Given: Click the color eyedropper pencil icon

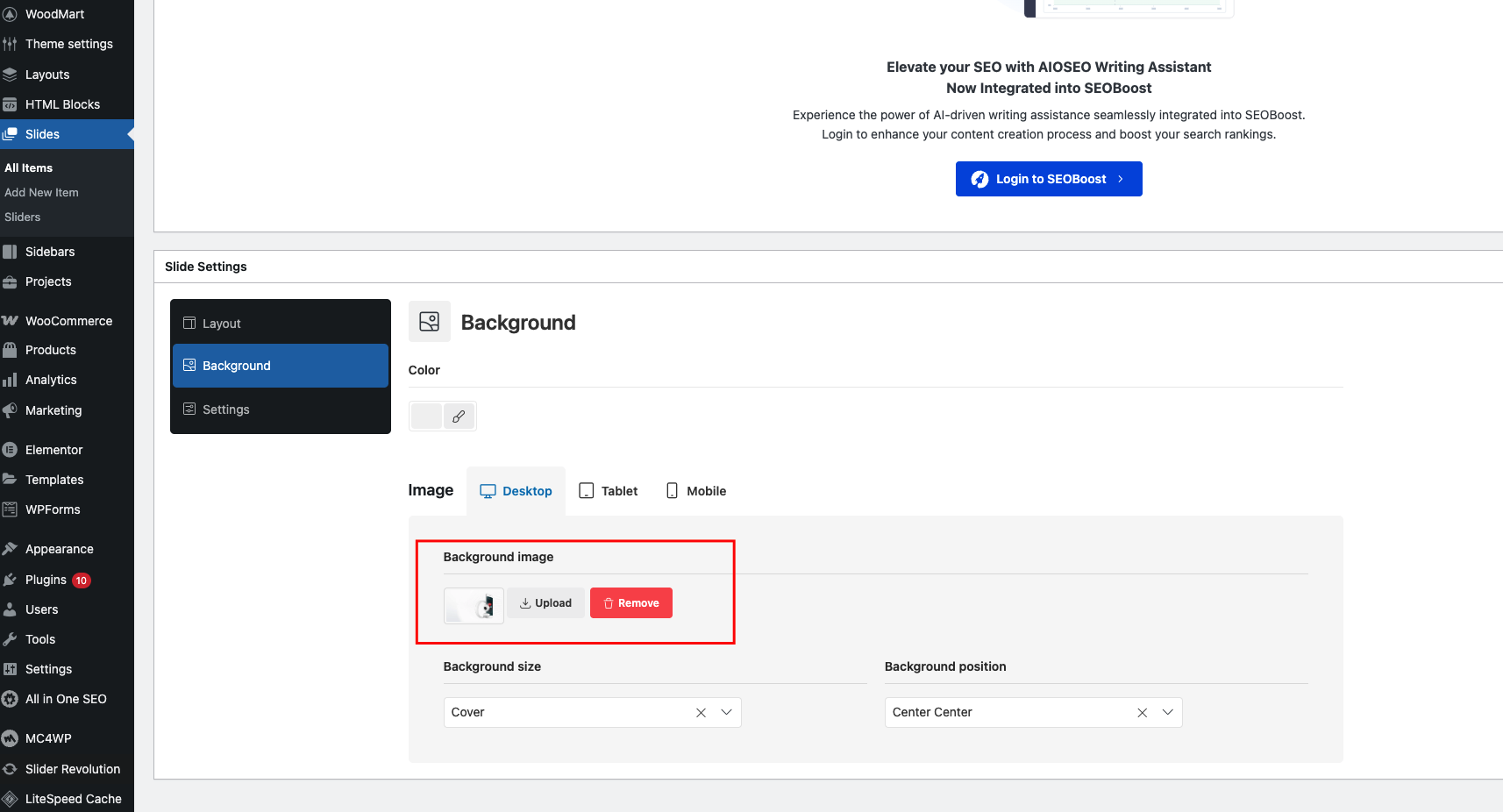Looking at the screenshot, I should [459, 416].
